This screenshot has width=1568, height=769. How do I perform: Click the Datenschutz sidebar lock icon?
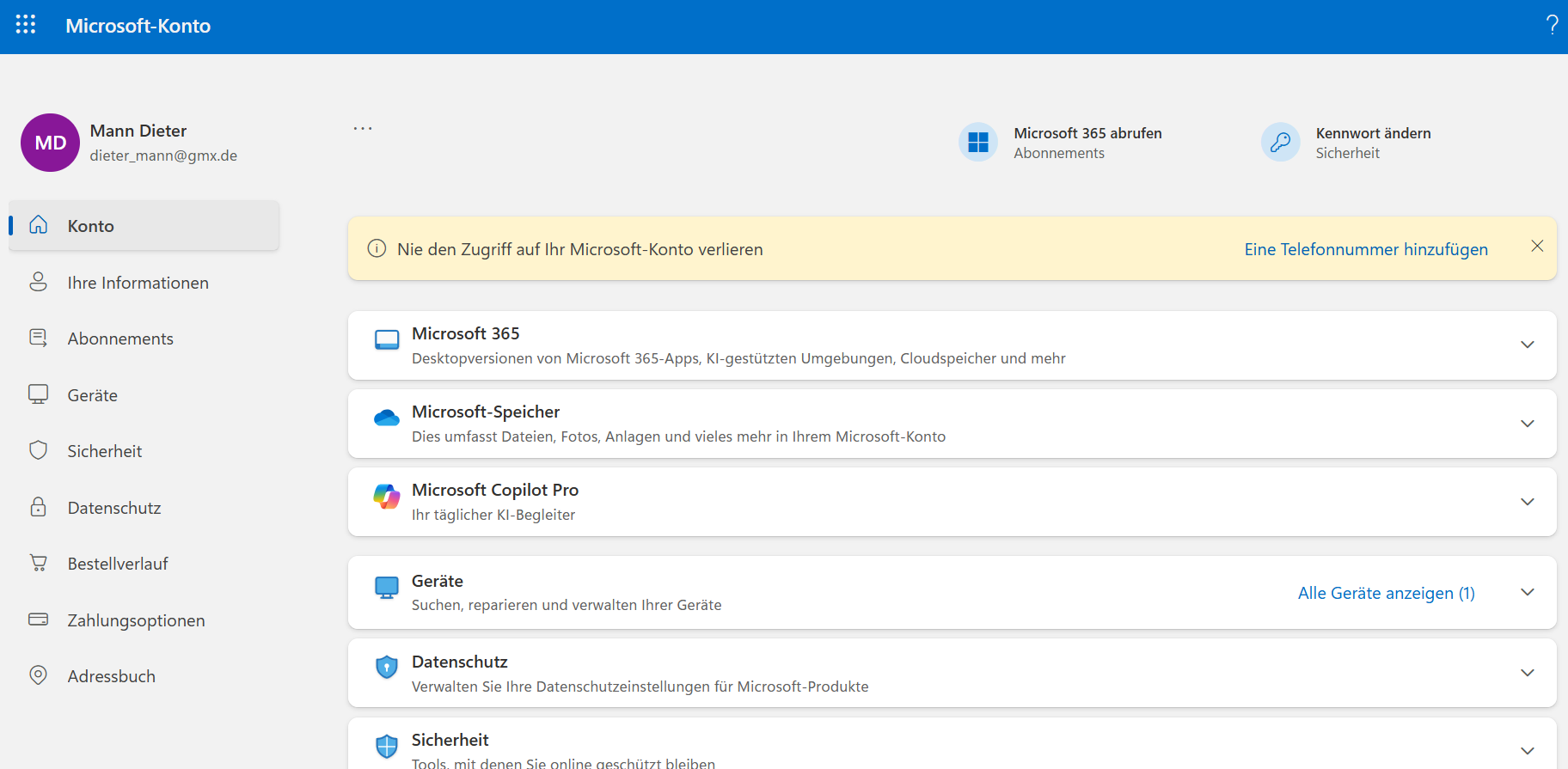pyautogui.click(x=39, y=507)
